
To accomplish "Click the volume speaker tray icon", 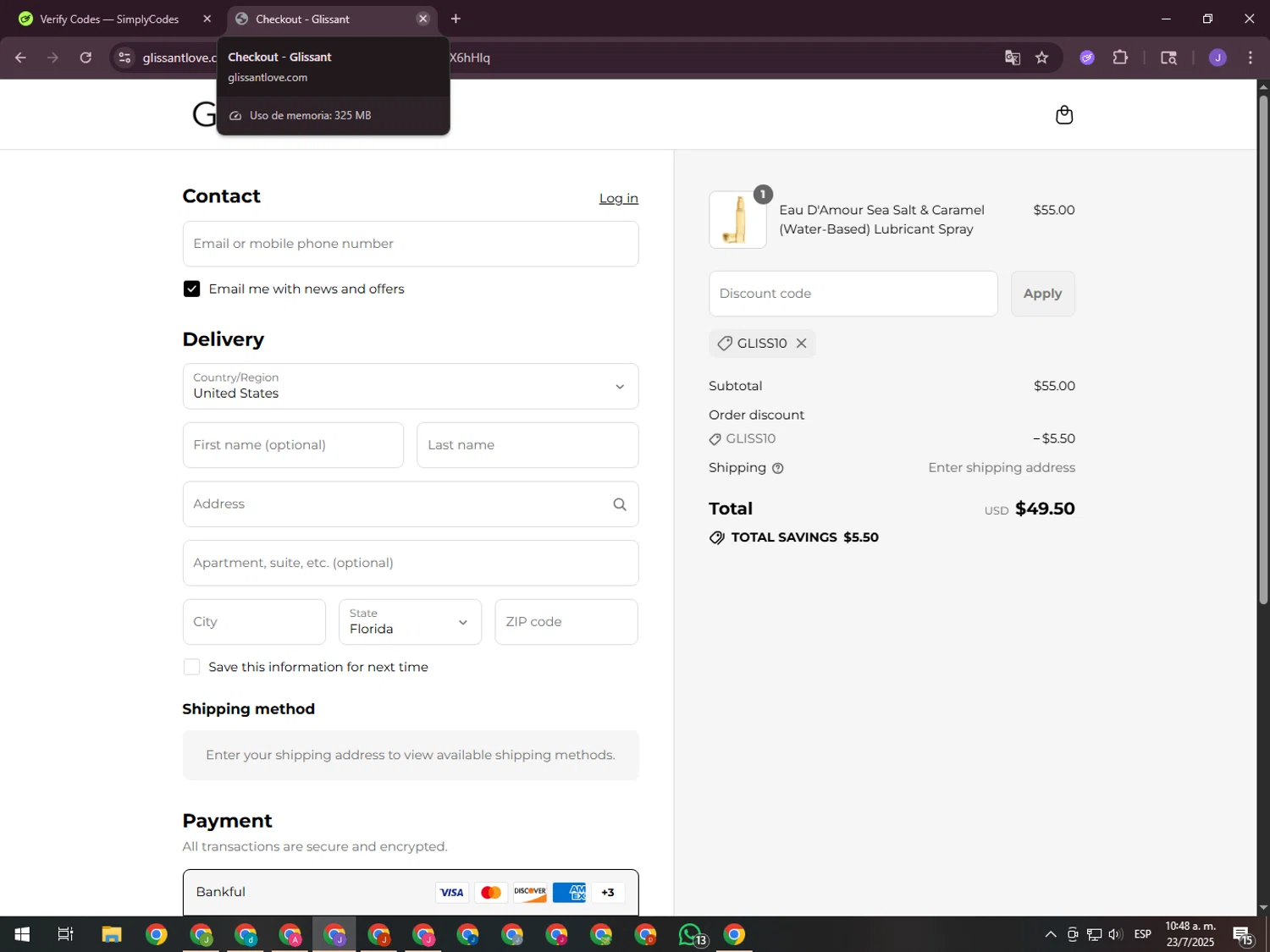I will coord(1116,934).
